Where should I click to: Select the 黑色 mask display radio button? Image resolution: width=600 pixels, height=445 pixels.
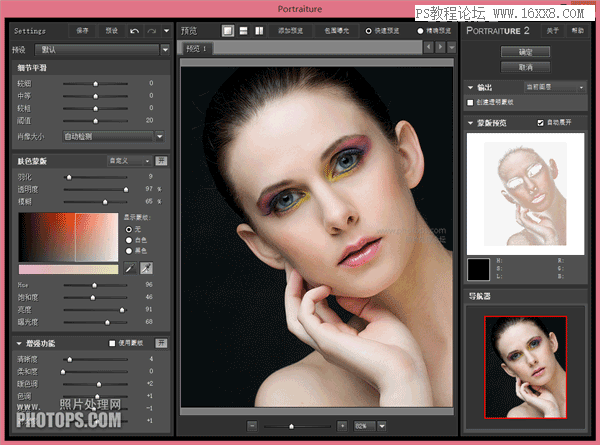(x=129, y=251)
